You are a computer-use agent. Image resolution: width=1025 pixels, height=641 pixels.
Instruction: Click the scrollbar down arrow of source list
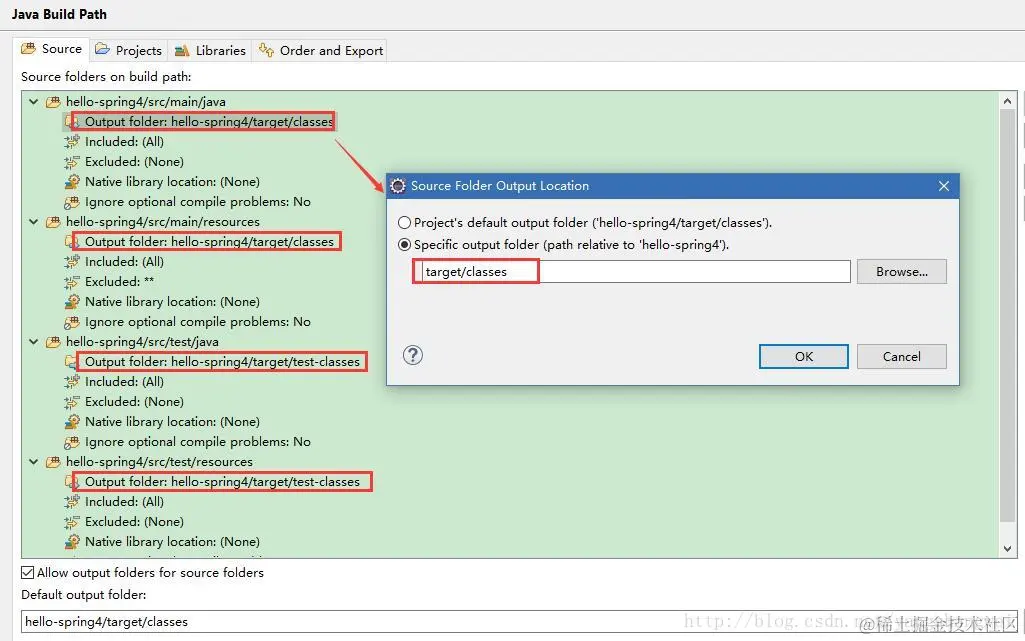click(x=1007, y=549)
